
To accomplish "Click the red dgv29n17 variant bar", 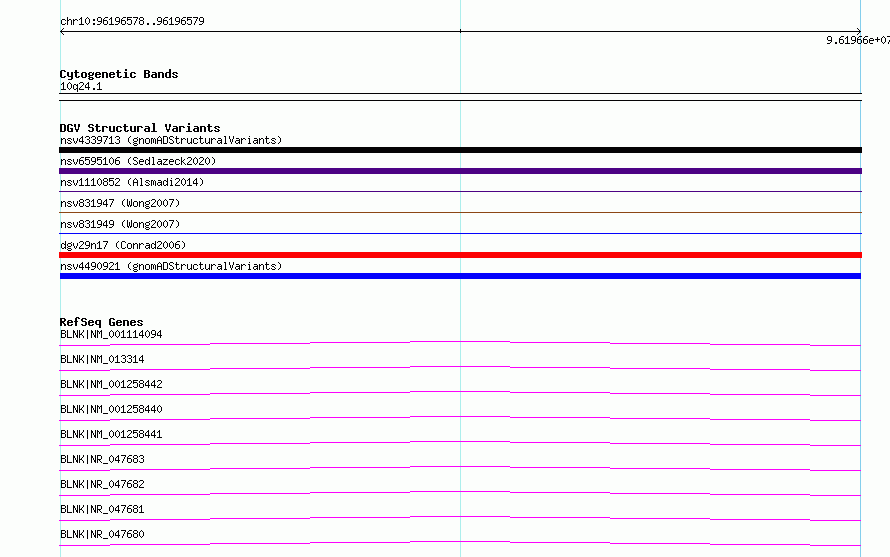I will (460, 255).
